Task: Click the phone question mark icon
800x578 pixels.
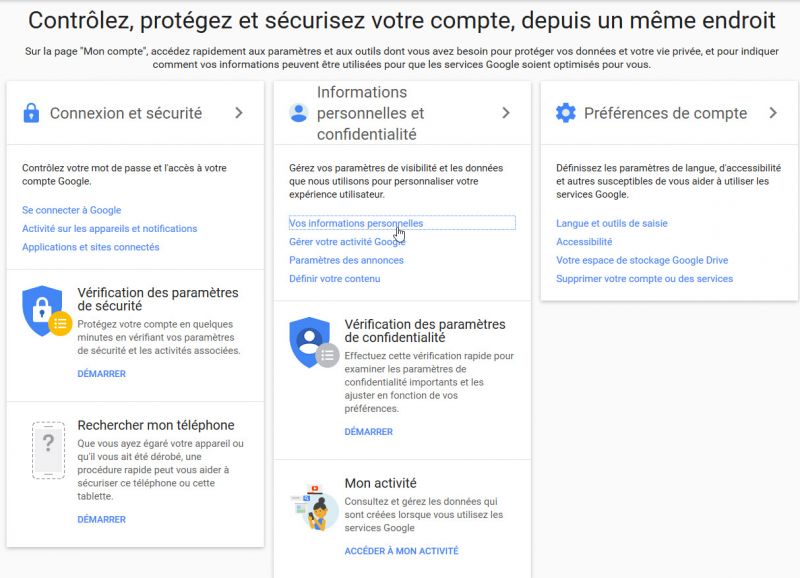Action: pos(48,450)
